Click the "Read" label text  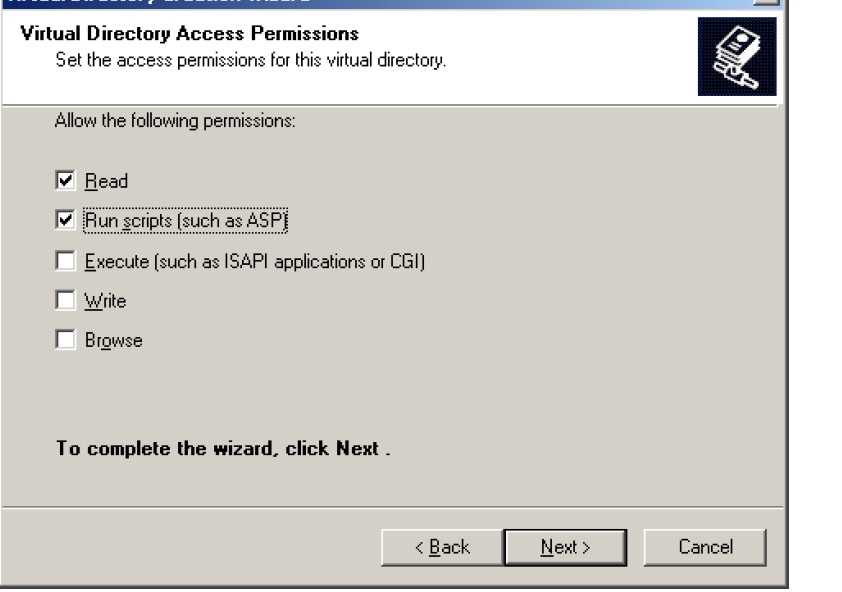106,182
